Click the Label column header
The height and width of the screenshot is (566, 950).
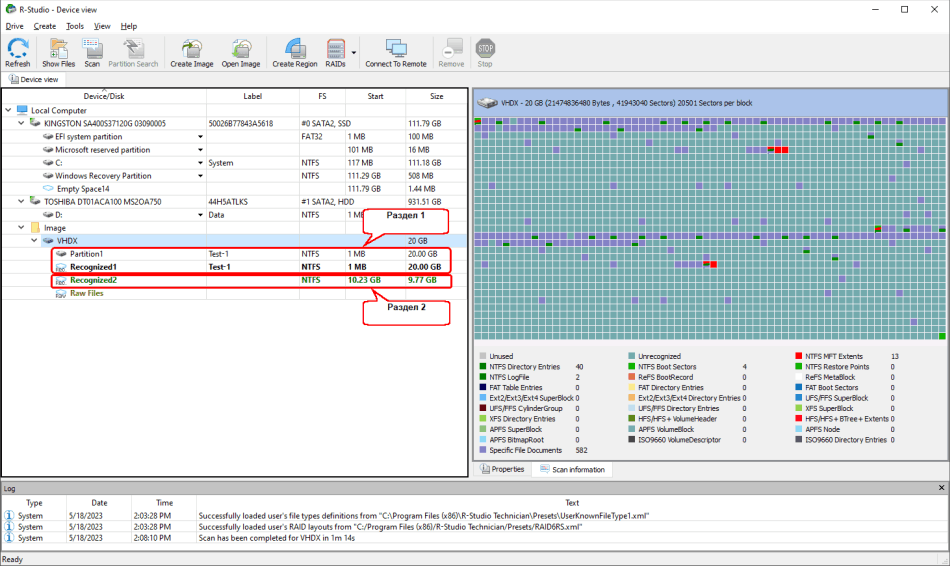pyautogui.click(x=253, y=96)
